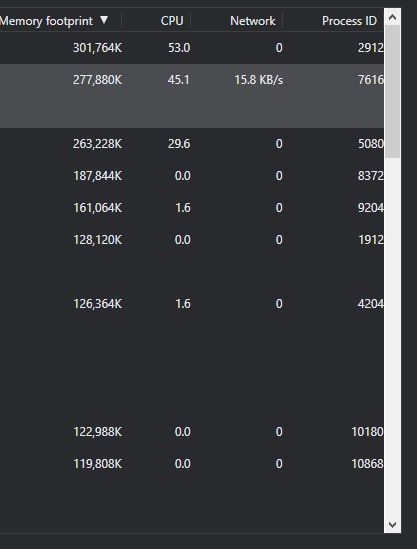
Task: Select memory value 126,364K
Action: [97, 304]
